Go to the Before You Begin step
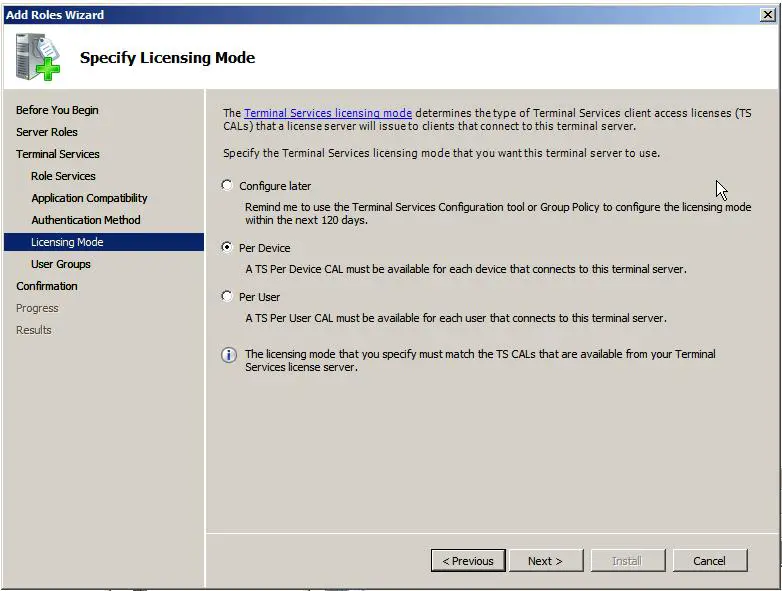Image resolution: width=782 pixels, height=591 pixels. click(x=57, y=110)
